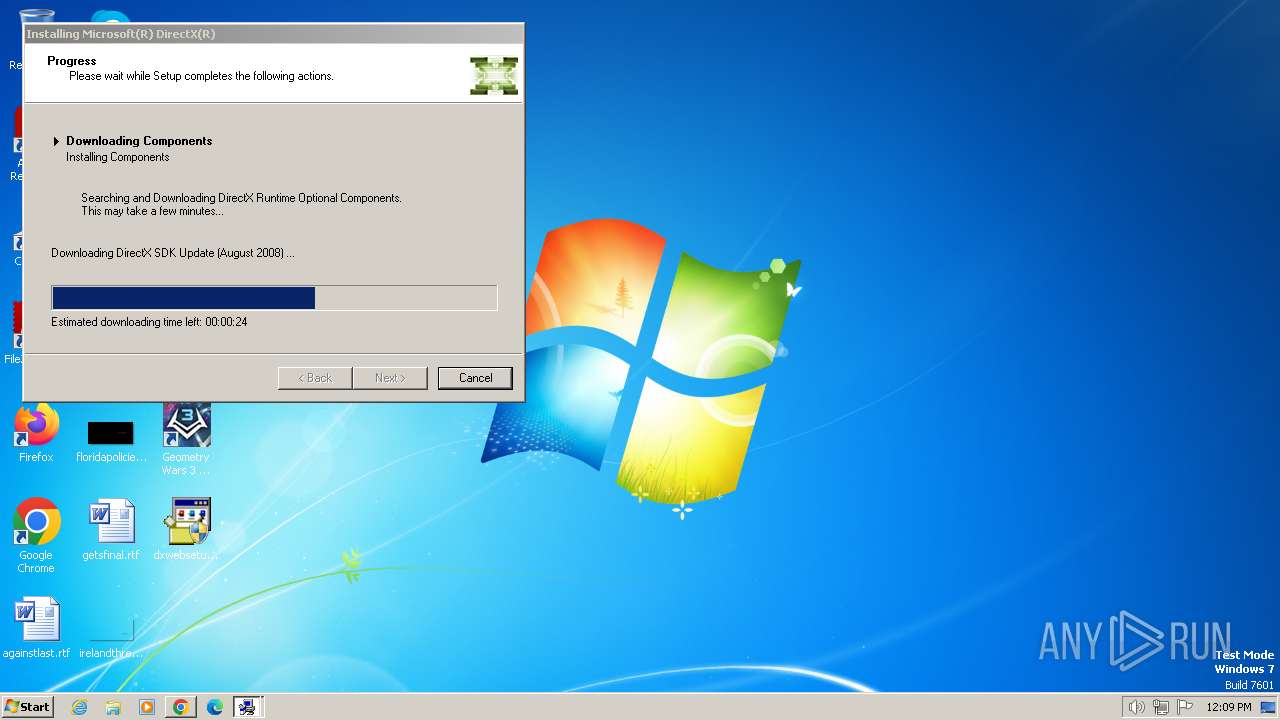The width and height of the screenshot is (1280, 720).
Task: Click the 'Estimated downloading time left' text
Action: click(149, 322)
